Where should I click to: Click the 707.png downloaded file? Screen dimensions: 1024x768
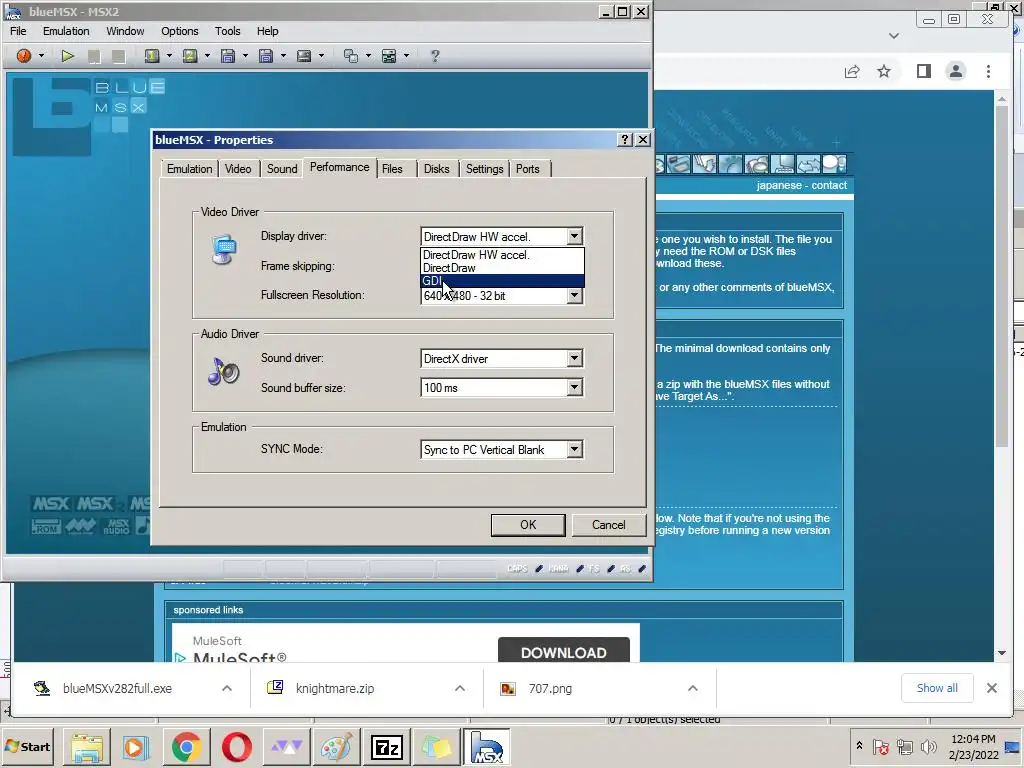[550, 688]
